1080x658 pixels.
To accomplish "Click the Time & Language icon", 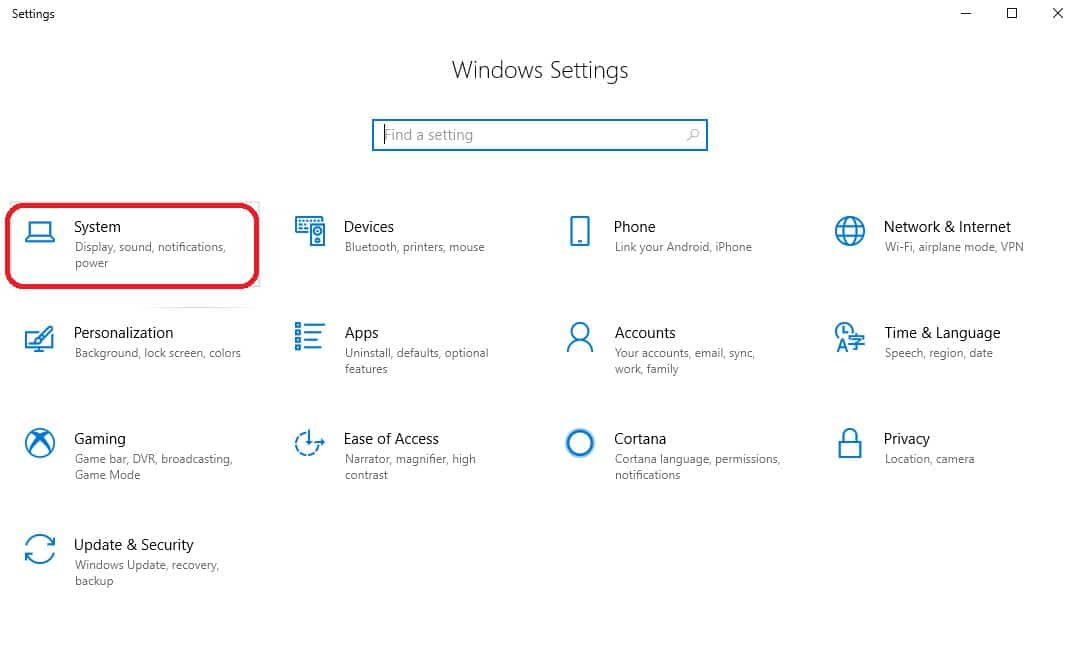I will click(849, 337).
